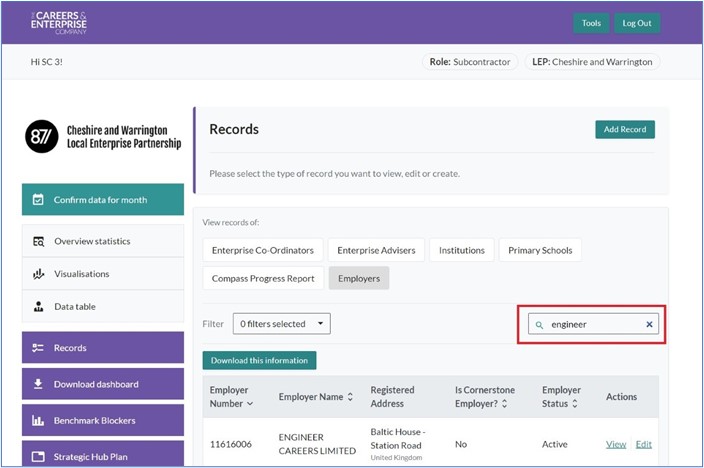Click the Data table sidebar icon

coord(38,307)
